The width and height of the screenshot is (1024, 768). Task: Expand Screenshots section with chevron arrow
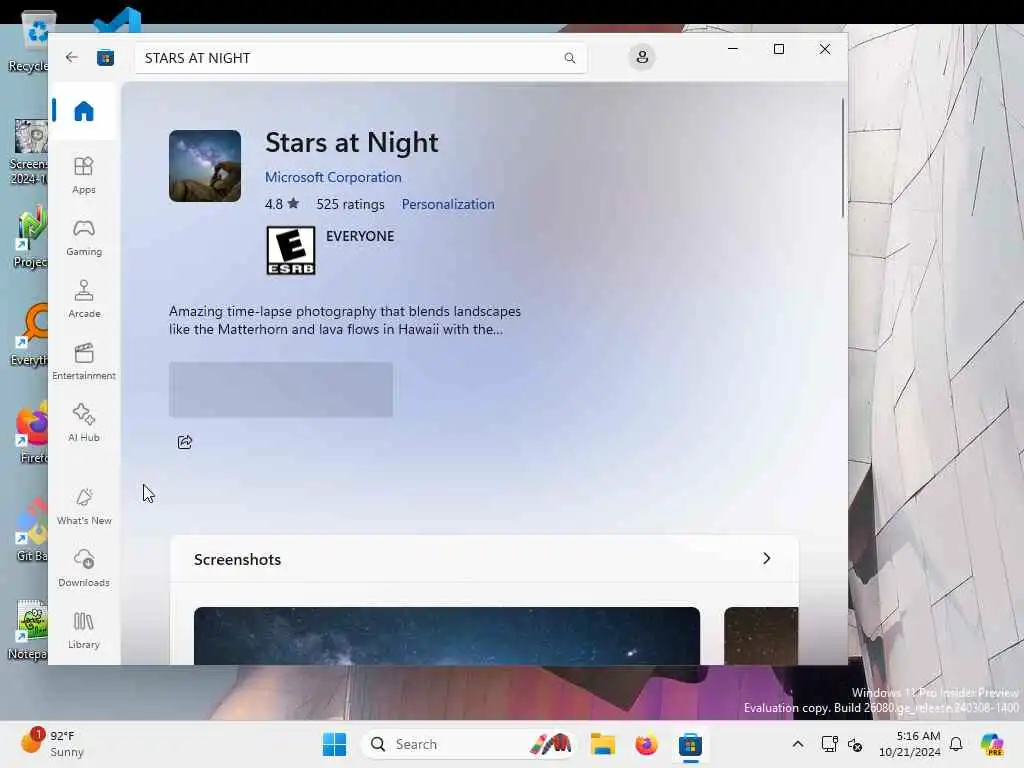(x=767, y=558)
